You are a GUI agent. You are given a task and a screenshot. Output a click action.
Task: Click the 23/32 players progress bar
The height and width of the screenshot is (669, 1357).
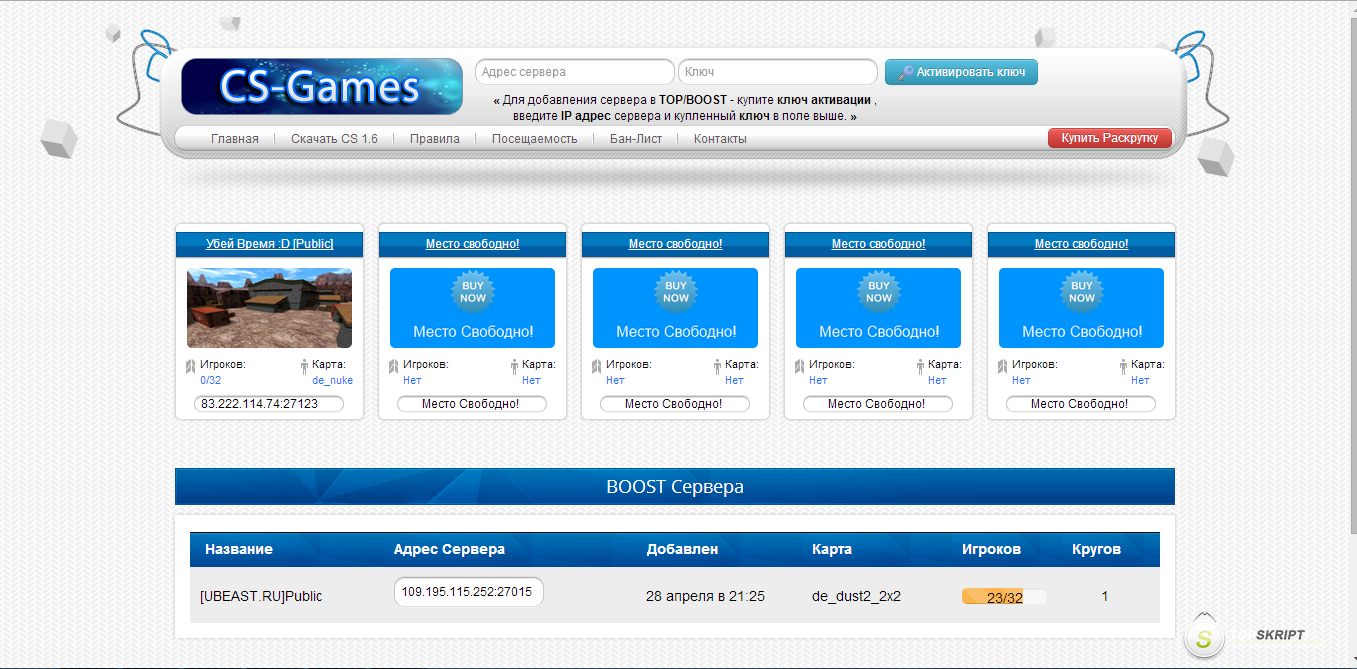point(1004,597)
